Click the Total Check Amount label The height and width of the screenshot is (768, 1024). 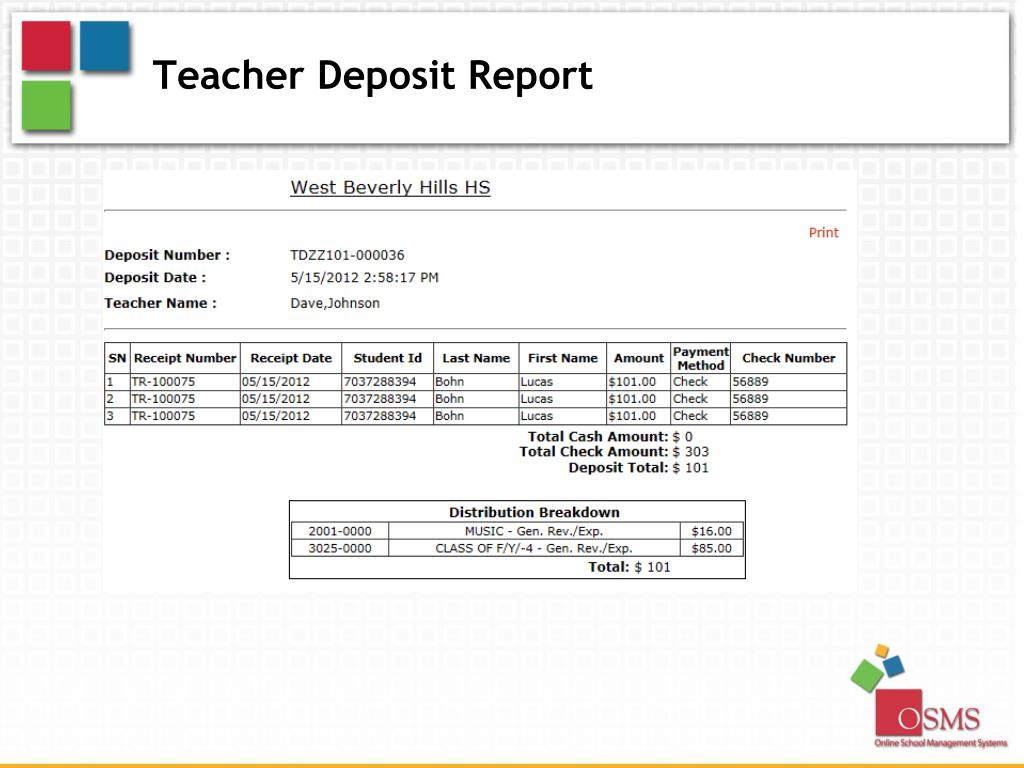tap(594, 451)
